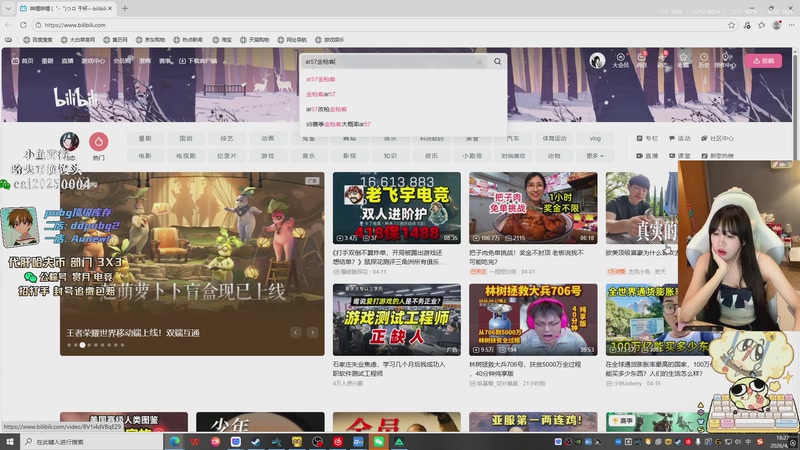Open the 消息 messages icon
This screenshot has height=450, width=800.
[642, 61]
